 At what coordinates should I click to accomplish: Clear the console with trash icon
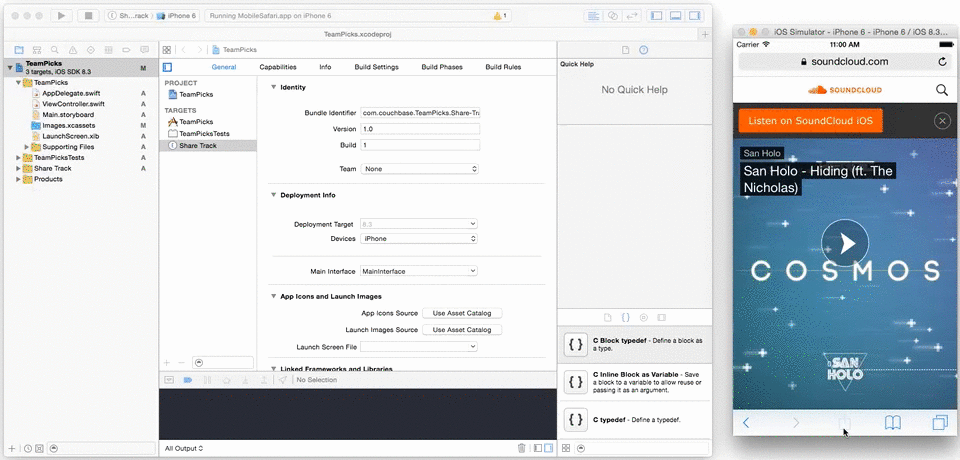point(522,448)
